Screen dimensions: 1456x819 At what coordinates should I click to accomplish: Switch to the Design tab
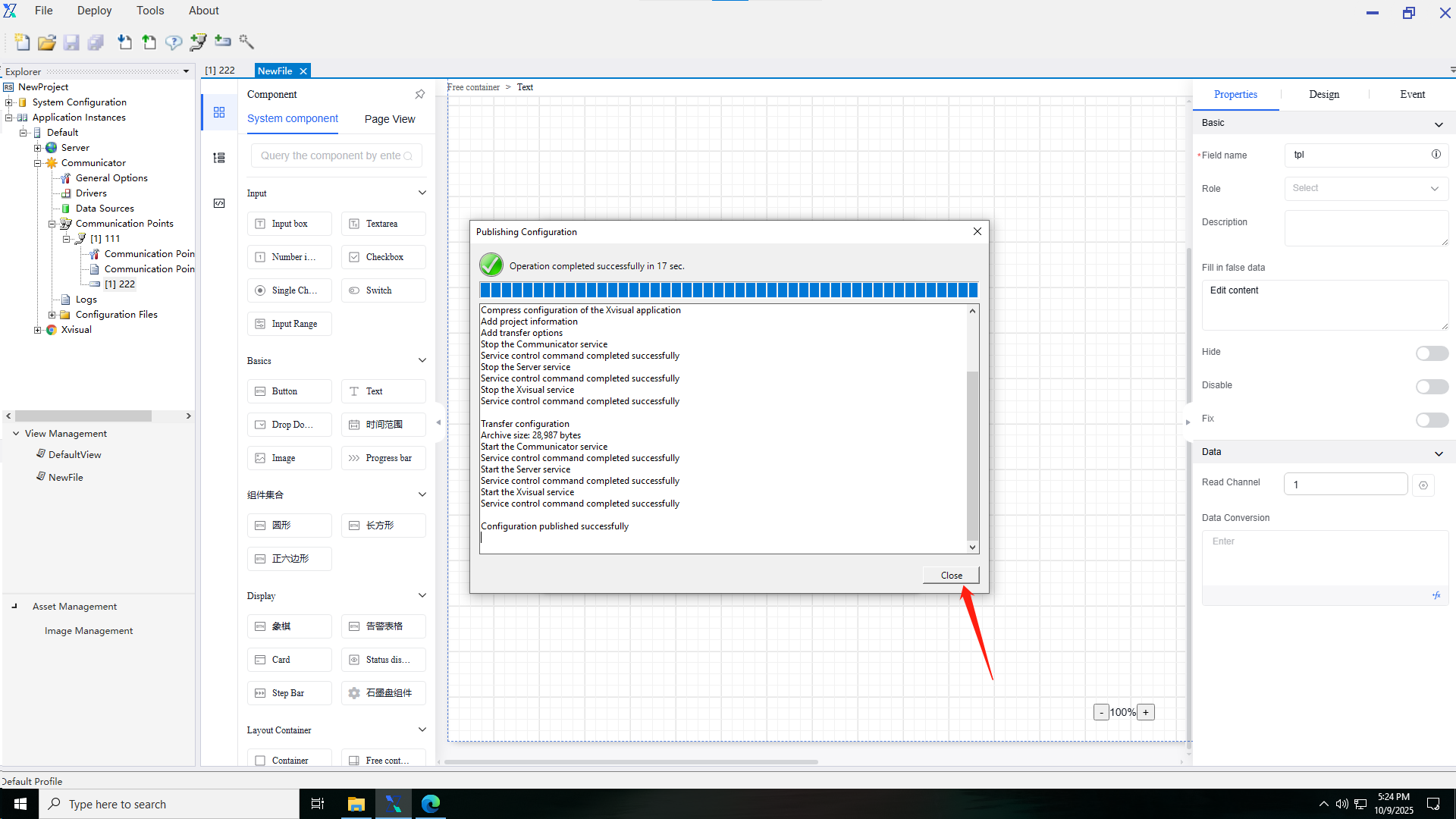click(1323, 95)
